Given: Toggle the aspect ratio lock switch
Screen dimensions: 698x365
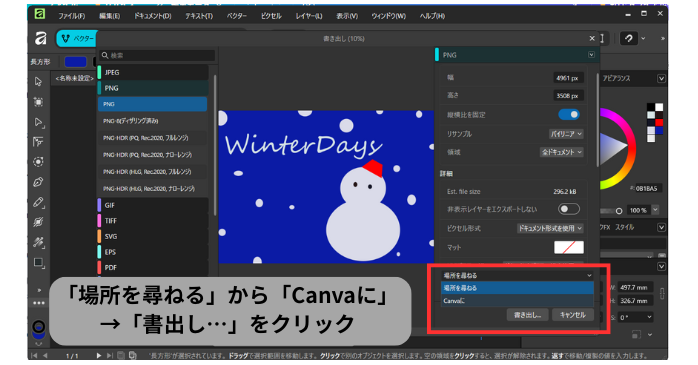Looking at the screenshot, I should click(x=568, y=114).
